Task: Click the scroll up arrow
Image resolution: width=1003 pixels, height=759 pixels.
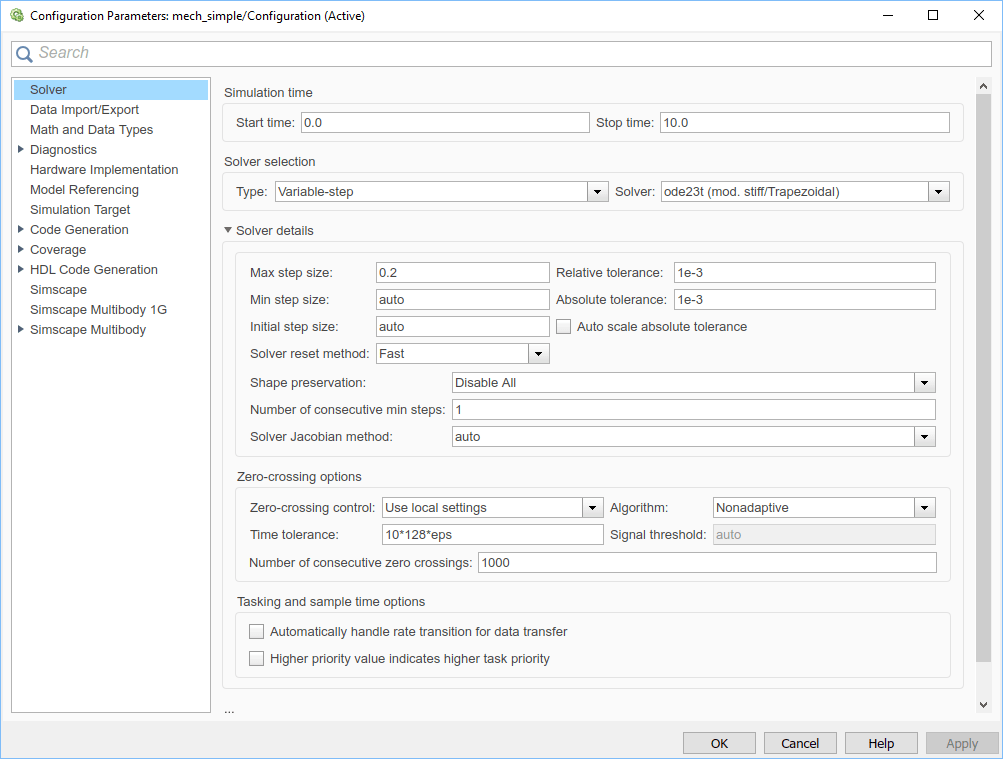Action: click(983, 86)
